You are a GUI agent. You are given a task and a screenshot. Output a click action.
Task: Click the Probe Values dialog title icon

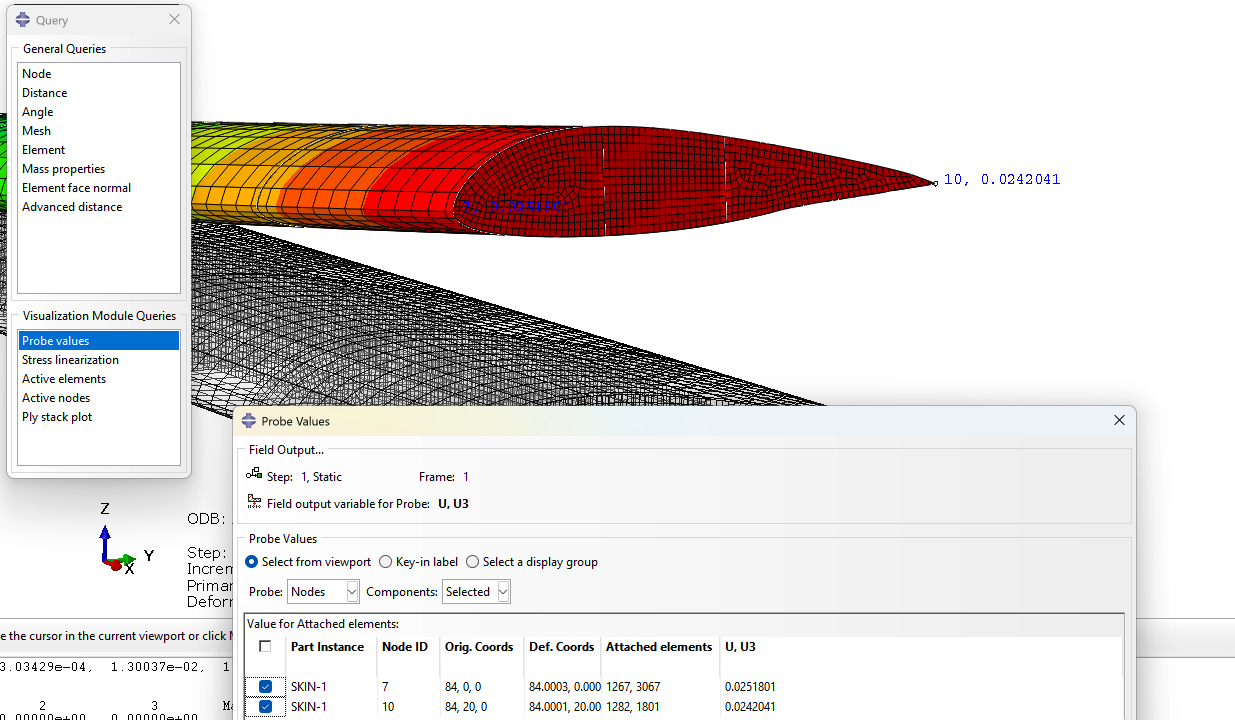click(249, 421)
